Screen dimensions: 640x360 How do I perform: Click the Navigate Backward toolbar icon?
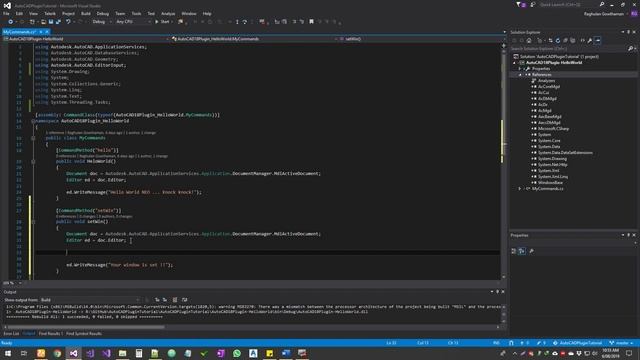11,22
